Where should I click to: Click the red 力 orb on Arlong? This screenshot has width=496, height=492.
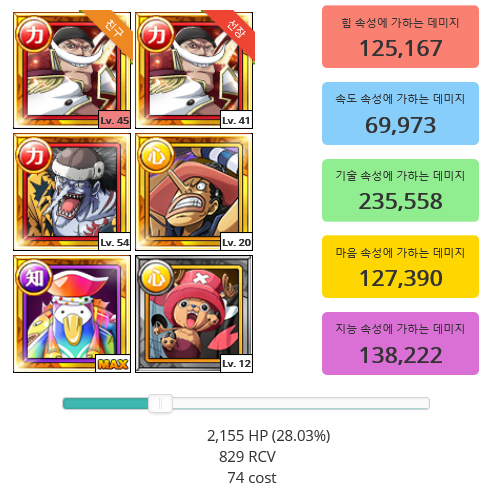(x=34, y=156)
